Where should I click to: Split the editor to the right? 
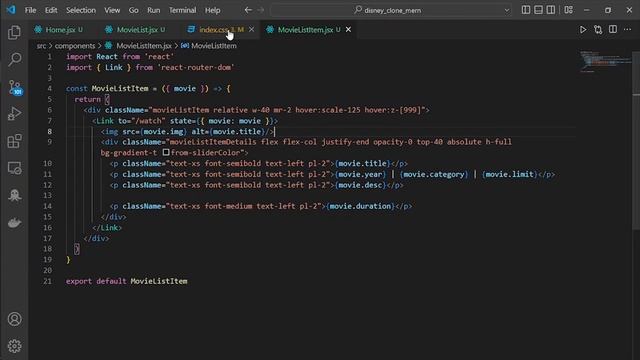pos(613,29)
